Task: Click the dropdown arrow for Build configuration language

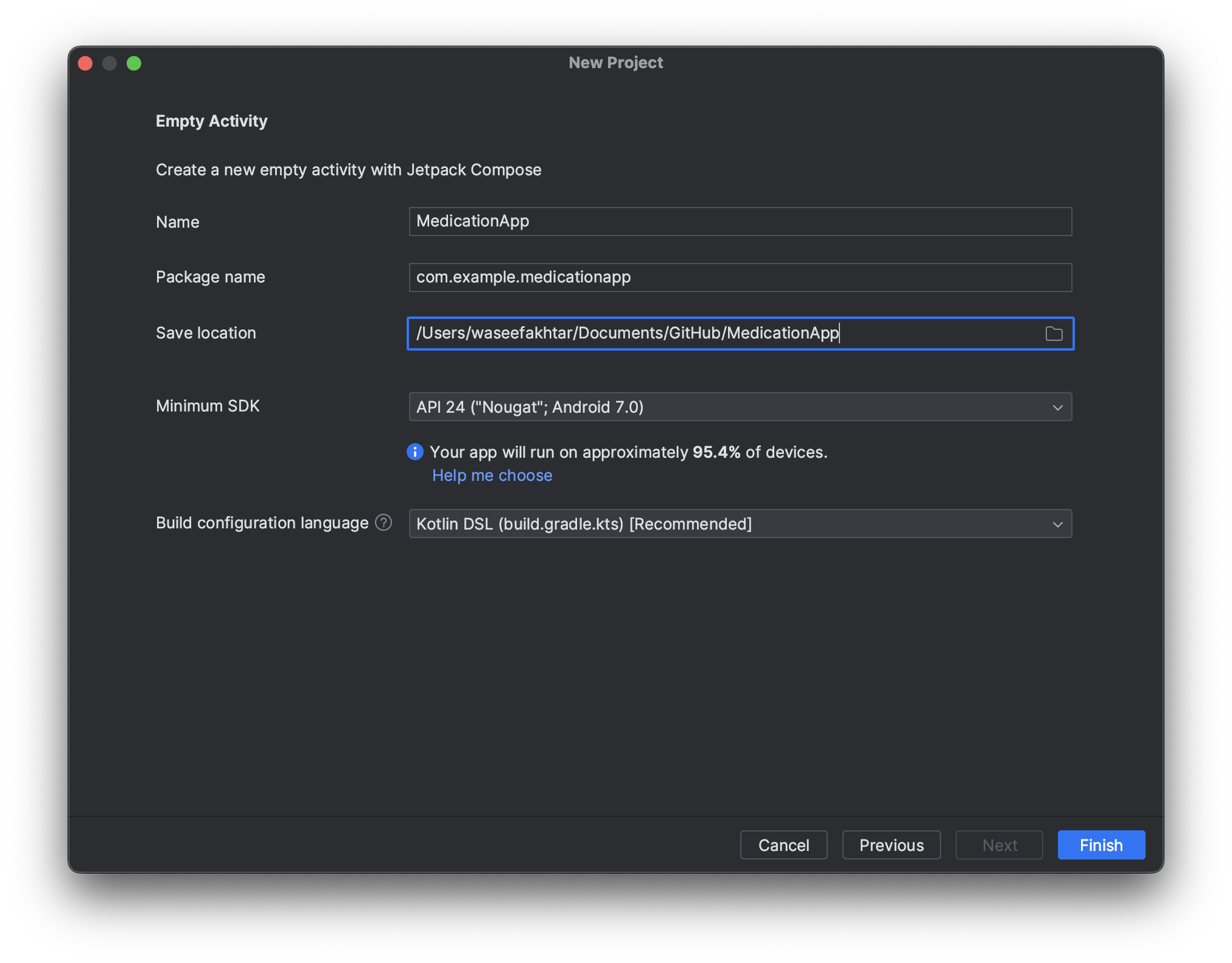Action: pos(1058,523)
